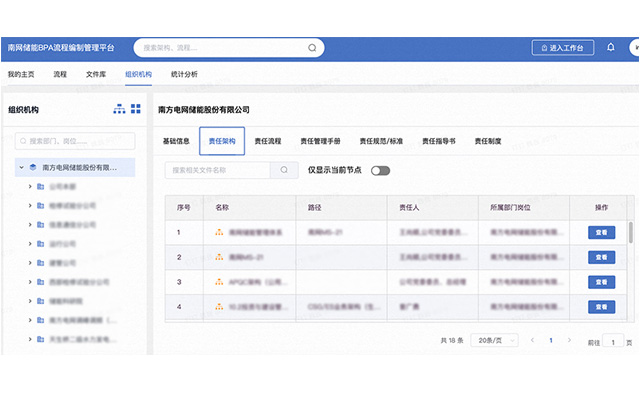Click the orange structure icon in row 4

pos(219,307)
